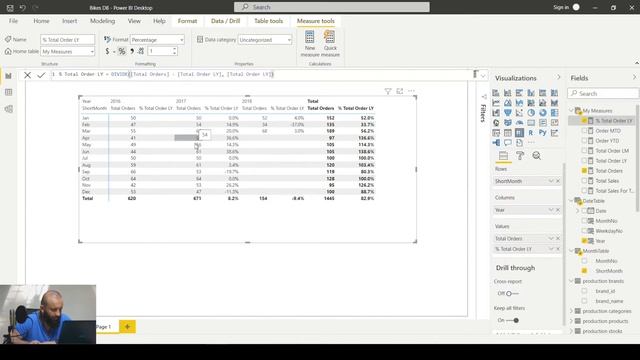Screen dimensions: 640x360
Task: Click the Fields pane search box
Action: 603,93
